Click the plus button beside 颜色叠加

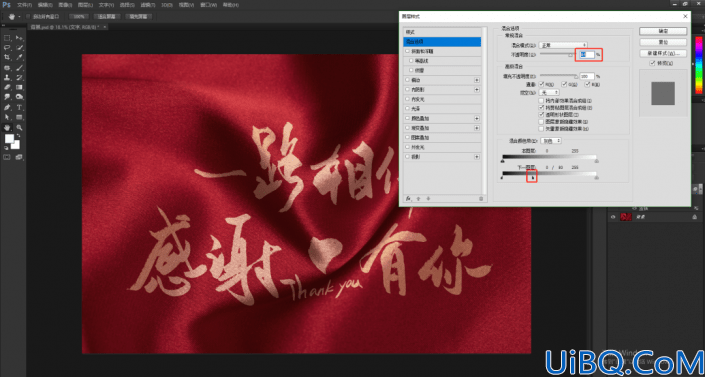[477, 118]
